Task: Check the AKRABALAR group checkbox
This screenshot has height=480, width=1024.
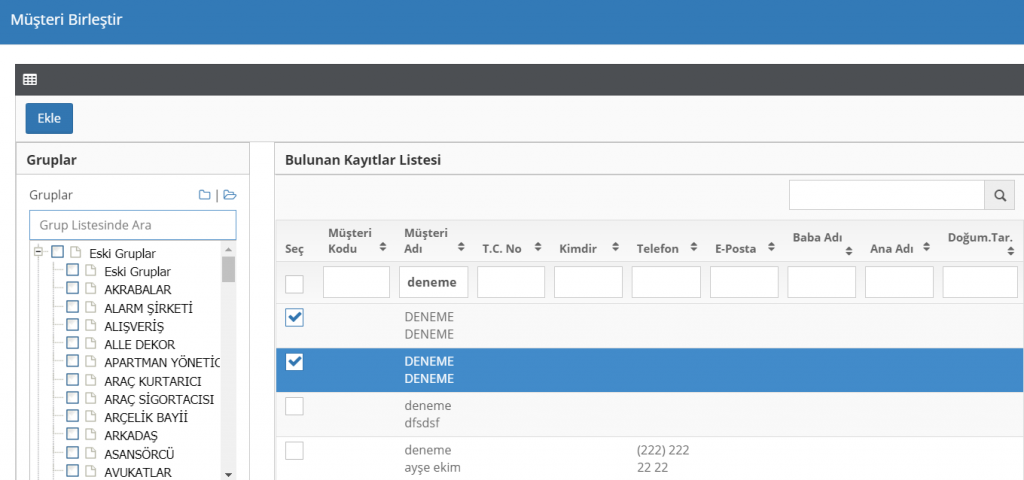Action: 73,289
